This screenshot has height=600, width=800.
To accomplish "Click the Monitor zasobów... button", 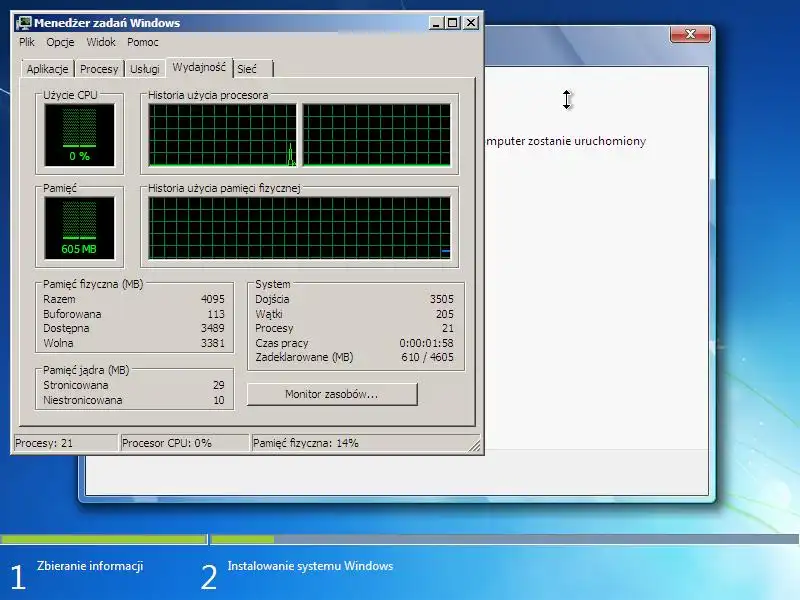I will (x=332, y=394).
